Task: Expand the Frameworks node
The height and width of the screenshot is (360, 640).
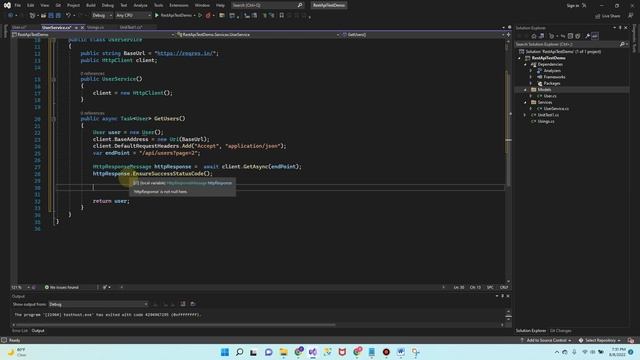Action: click(x=531, y=77)
